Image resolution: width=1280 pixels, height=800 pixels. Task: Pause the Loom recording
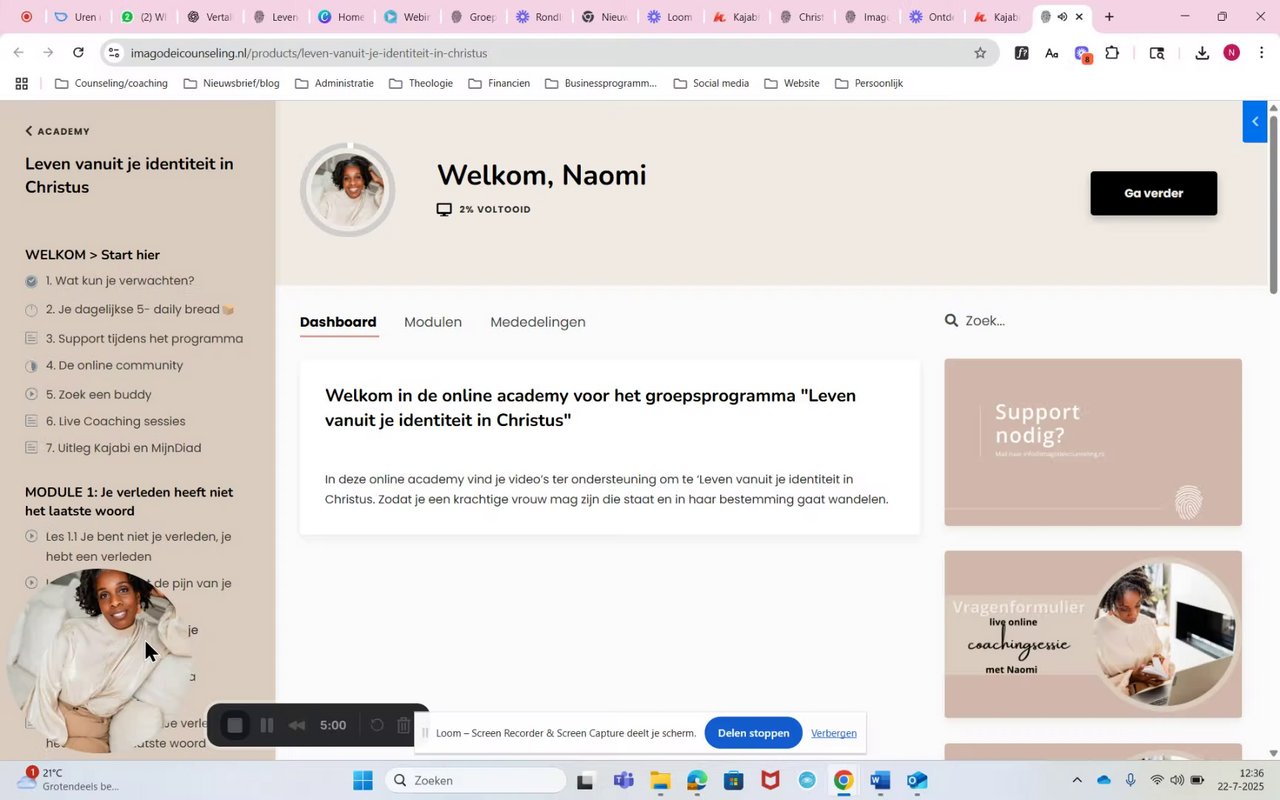click(267, 725)
